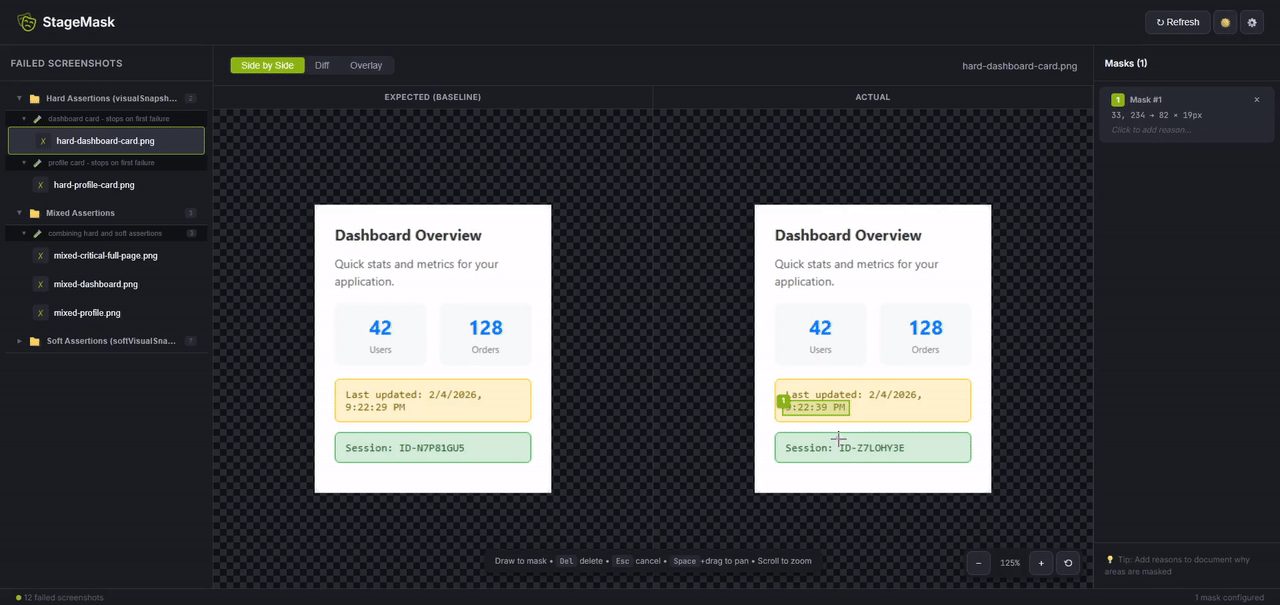The image size is (1280, 605).
Task: Click the mask label badge on actual image
Action: point(784,401)
